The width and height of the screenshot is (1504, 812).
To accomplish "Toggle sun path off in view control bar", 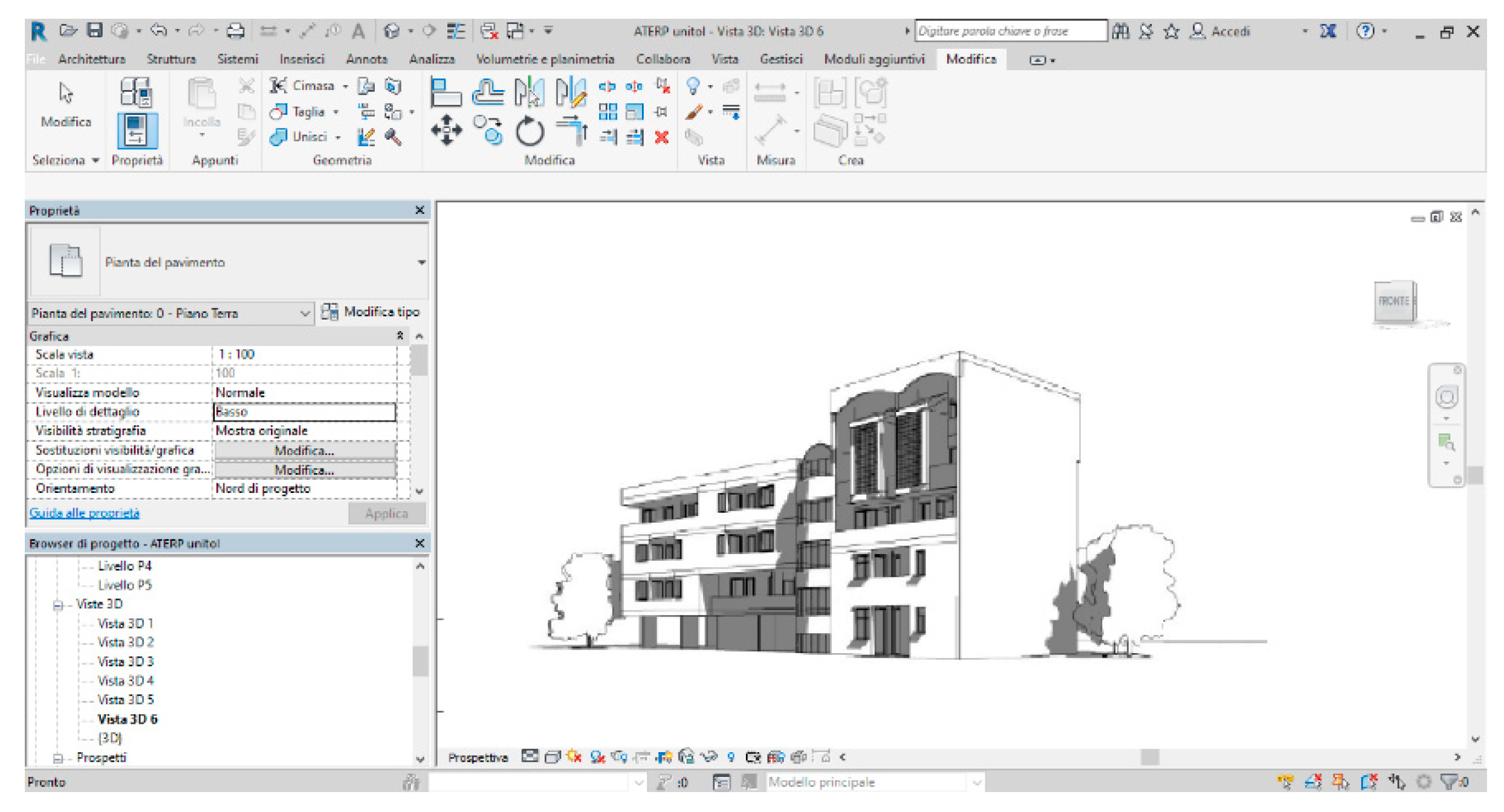I will pos(574,756).
